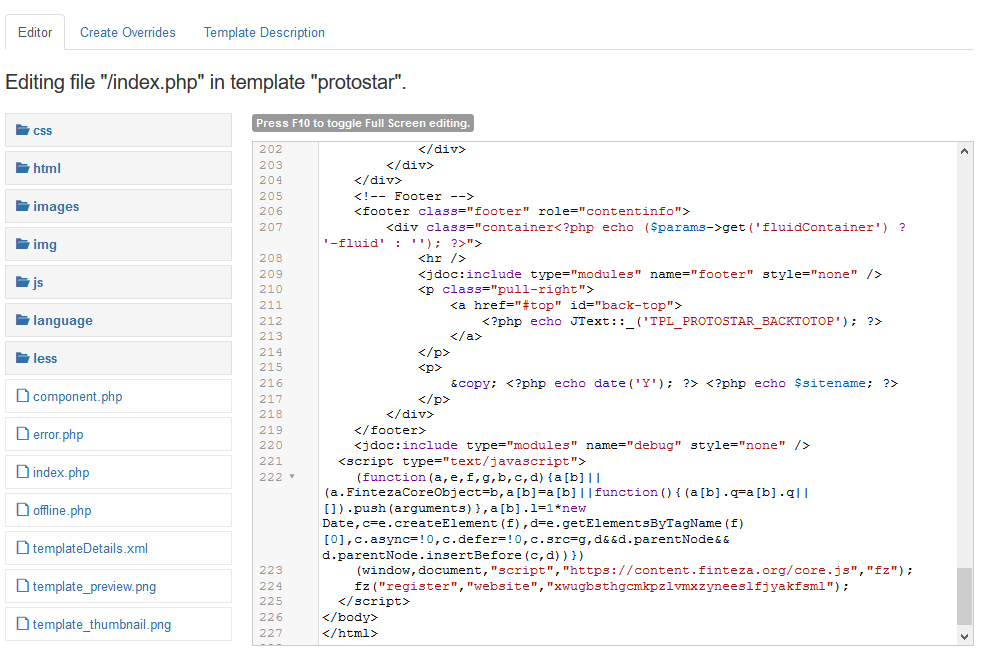Expand the img folder
Viewport: 1000px width, 652px height.
[45, 244]
